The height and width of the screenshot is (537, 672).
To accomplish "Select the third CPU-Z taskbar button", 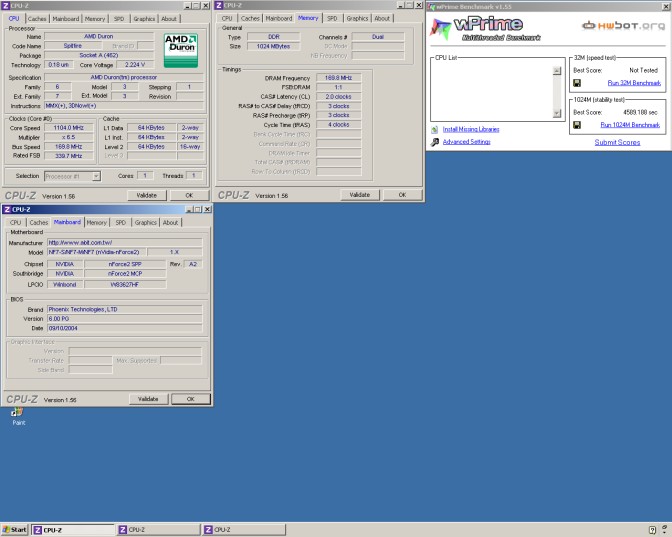I will [x=244, y=530].
